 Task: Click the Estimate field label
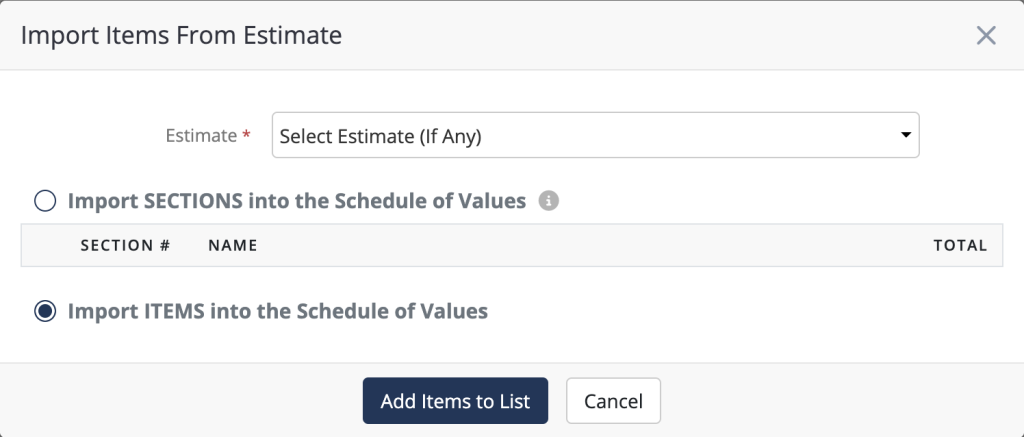click(201, 135)
